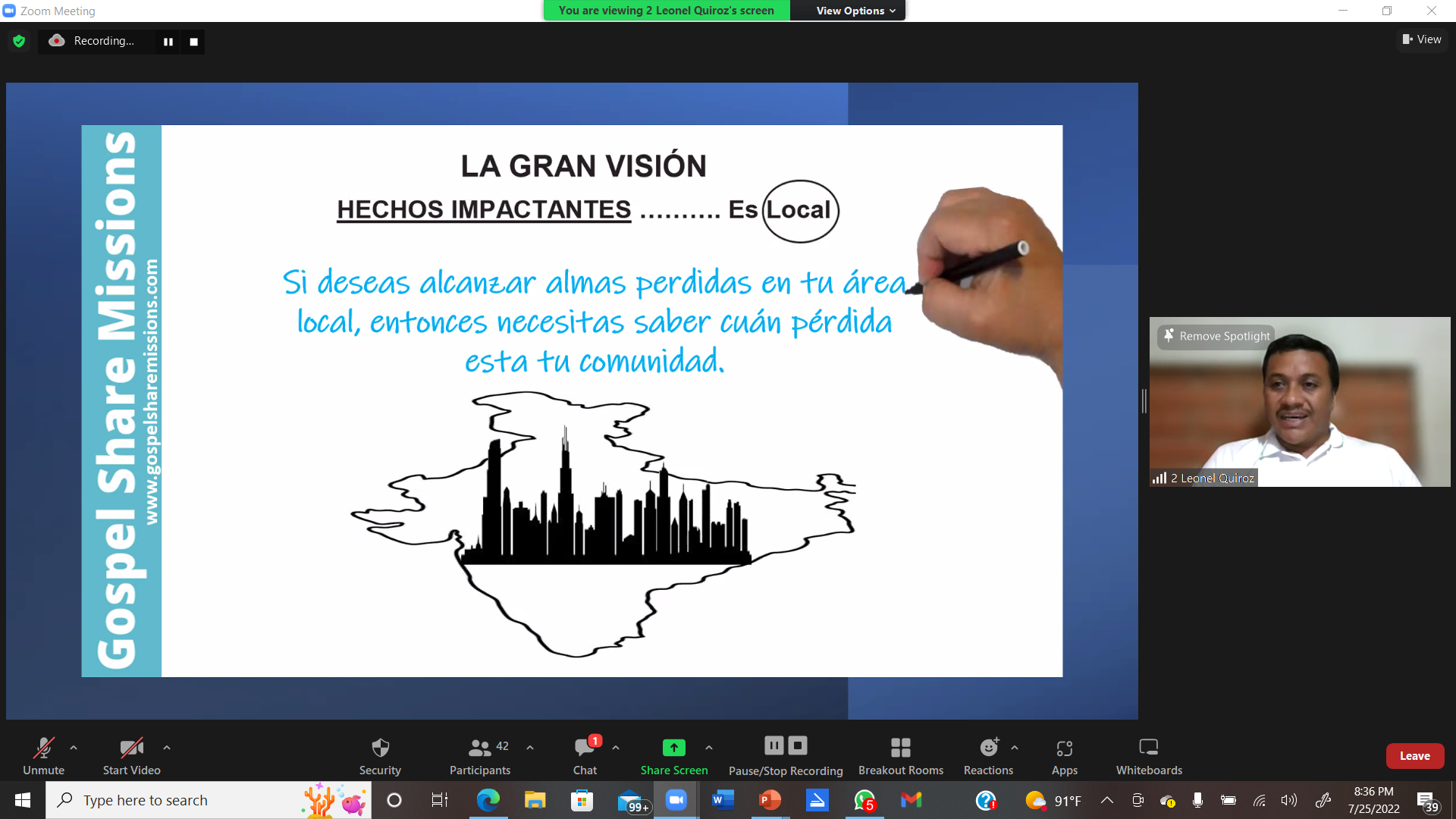This screenshot has height=819, width=1456.
Task: Open the View Options dropdown
Action: pos(855,11)
